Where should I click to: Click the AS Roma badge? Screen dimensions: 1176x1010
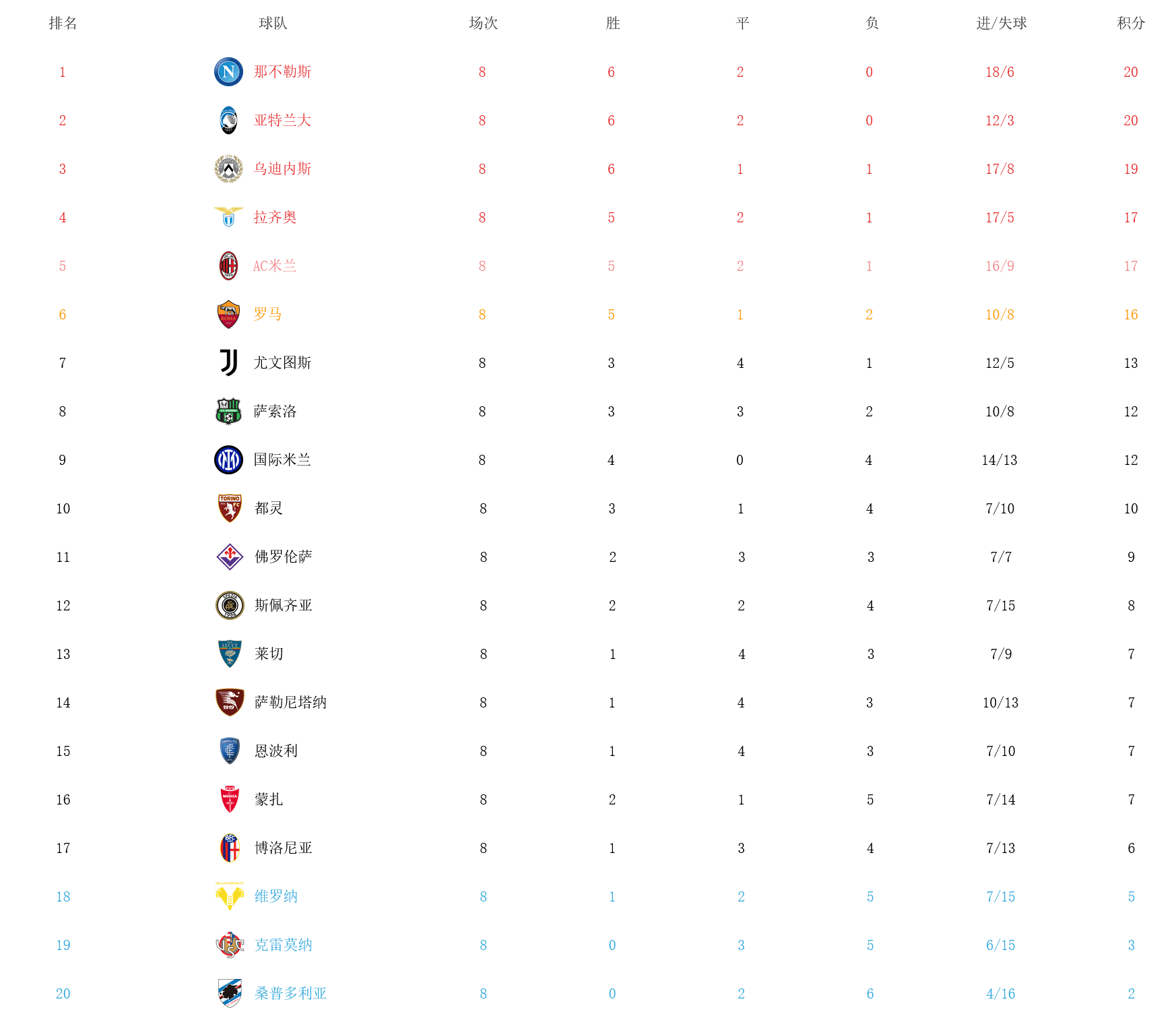coord(228,314)
